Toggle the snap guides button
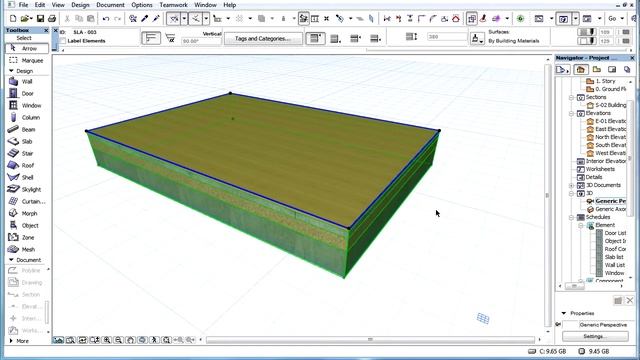This screenshot has height=360, width=640. [x=196, y=18]
